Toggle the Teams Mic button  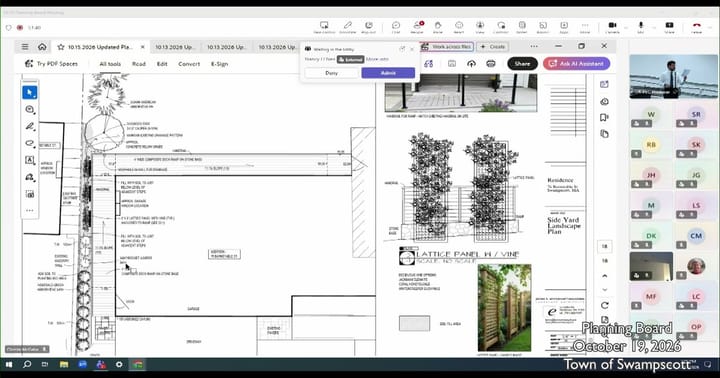click(641, 28)
